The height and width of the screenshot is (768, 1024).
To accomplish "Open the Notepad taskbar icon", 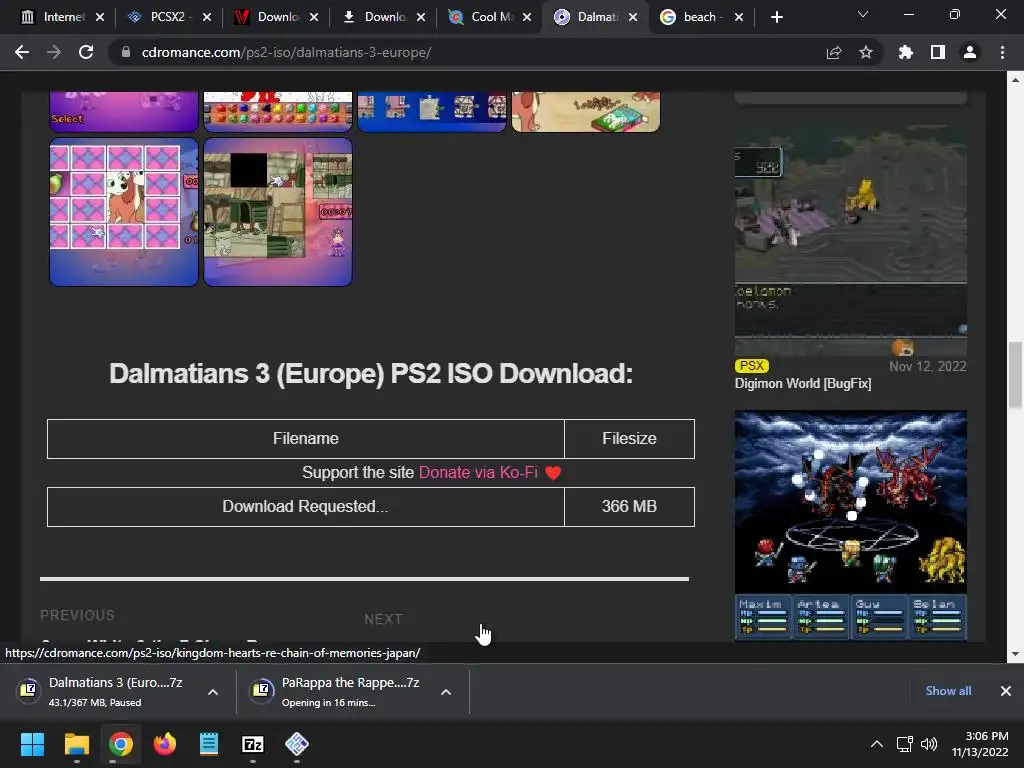I will pyautogui.click(x=209, y=744).
